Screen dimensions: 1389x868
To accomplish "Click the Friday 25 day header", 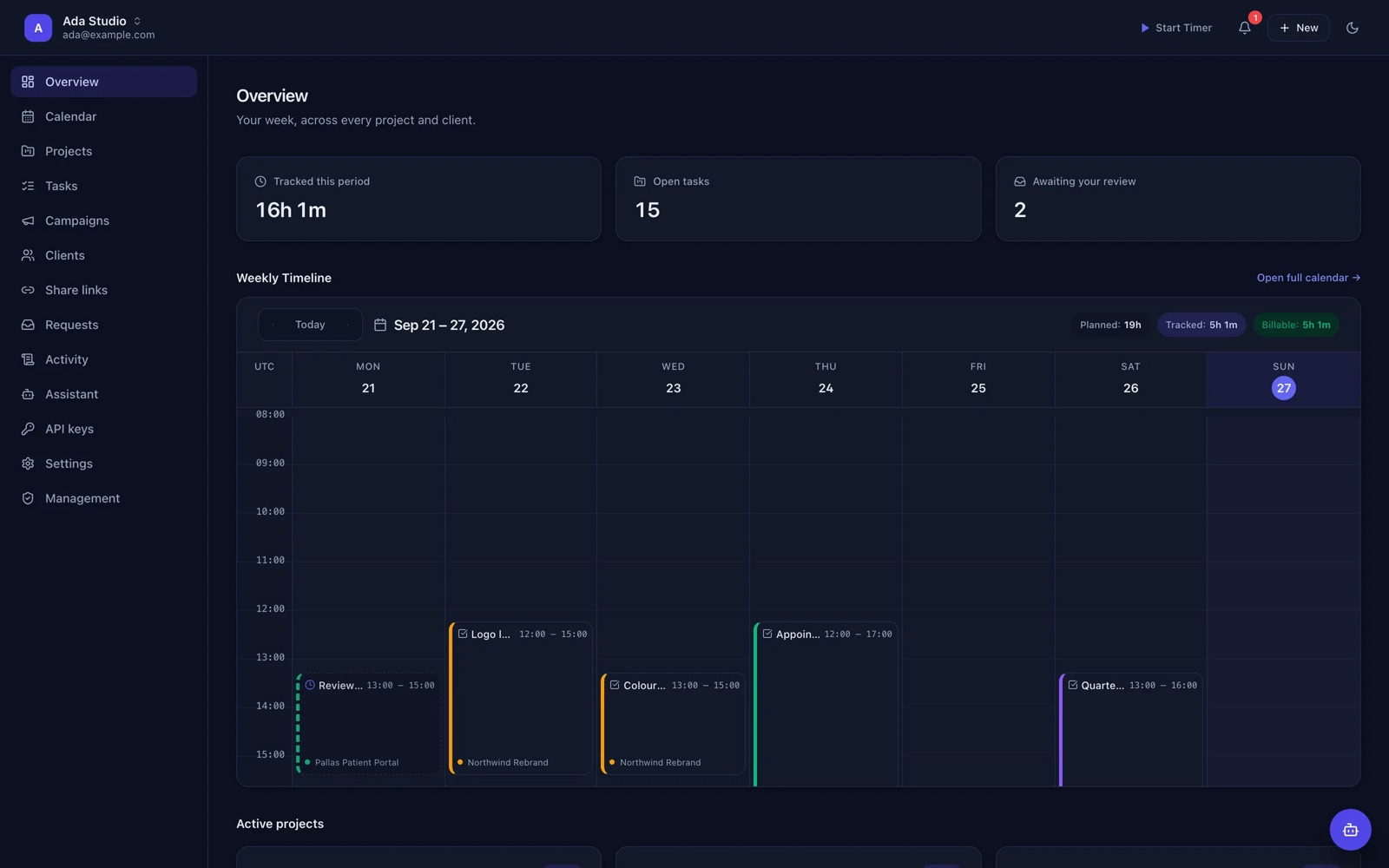I will click(978, 378).
